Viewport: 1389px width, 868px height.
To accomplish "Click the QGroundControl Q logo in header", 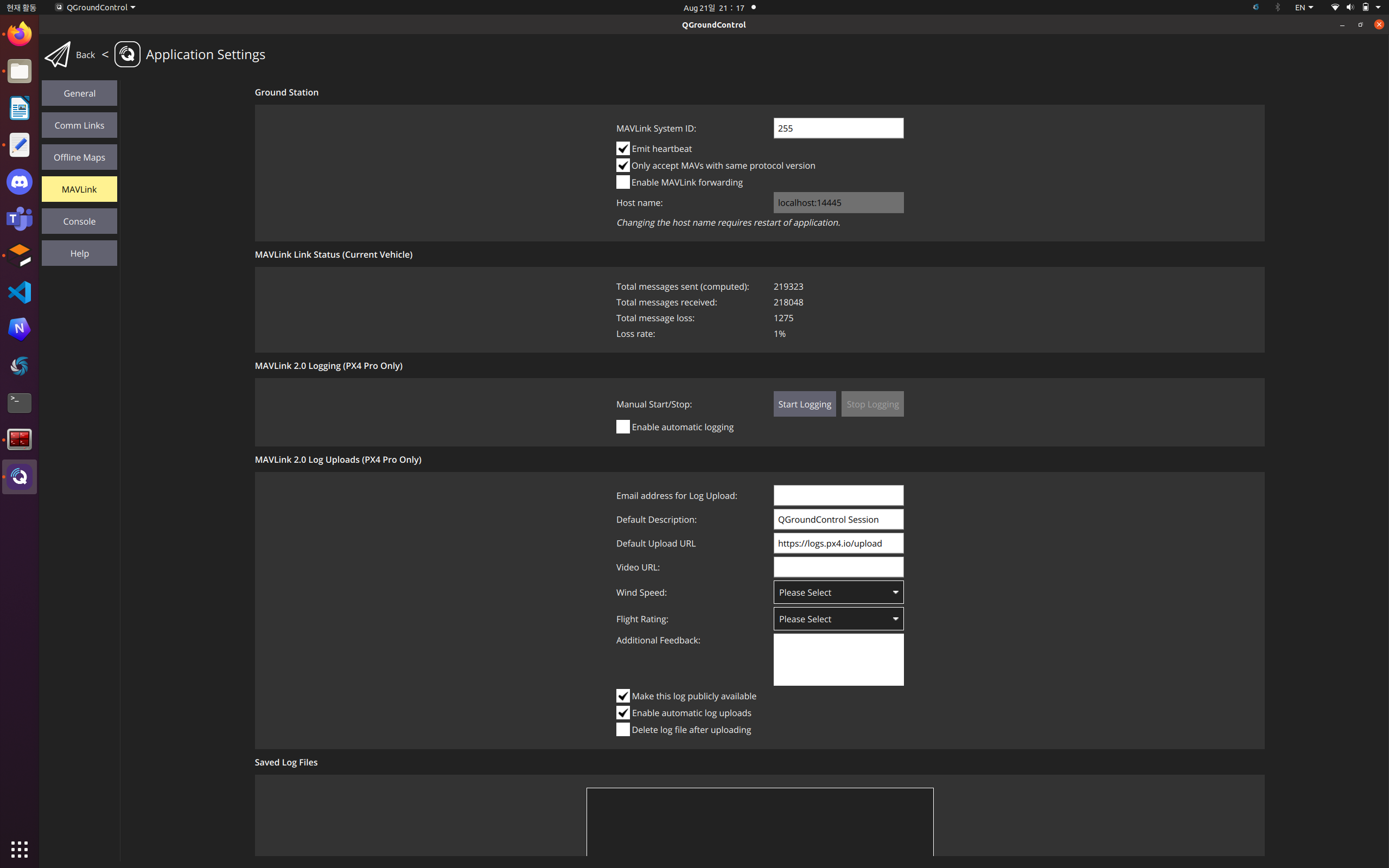I will (x=128, y=55).
